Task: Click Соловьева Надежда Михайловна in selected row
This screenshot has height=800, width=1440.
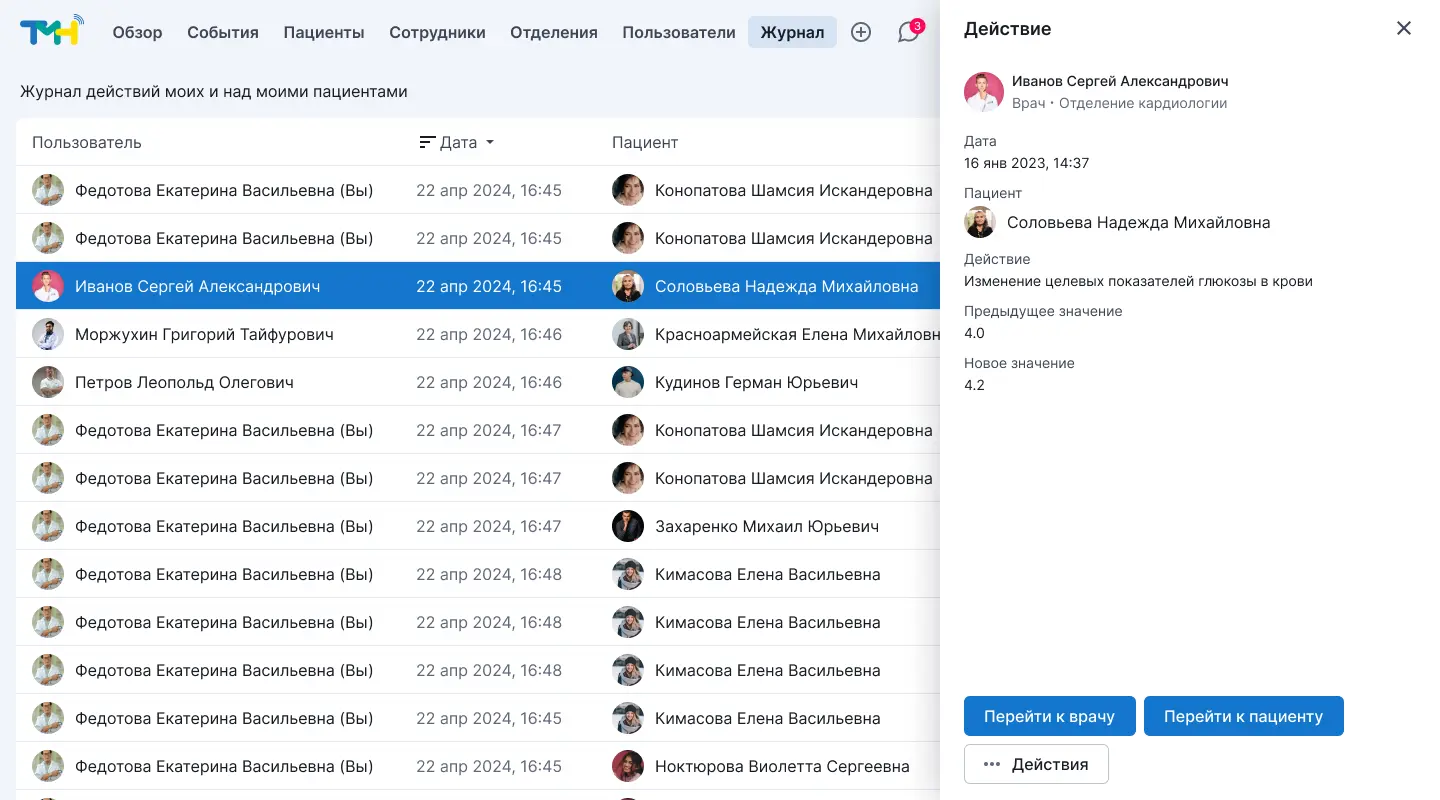Action: click(786, 286)
